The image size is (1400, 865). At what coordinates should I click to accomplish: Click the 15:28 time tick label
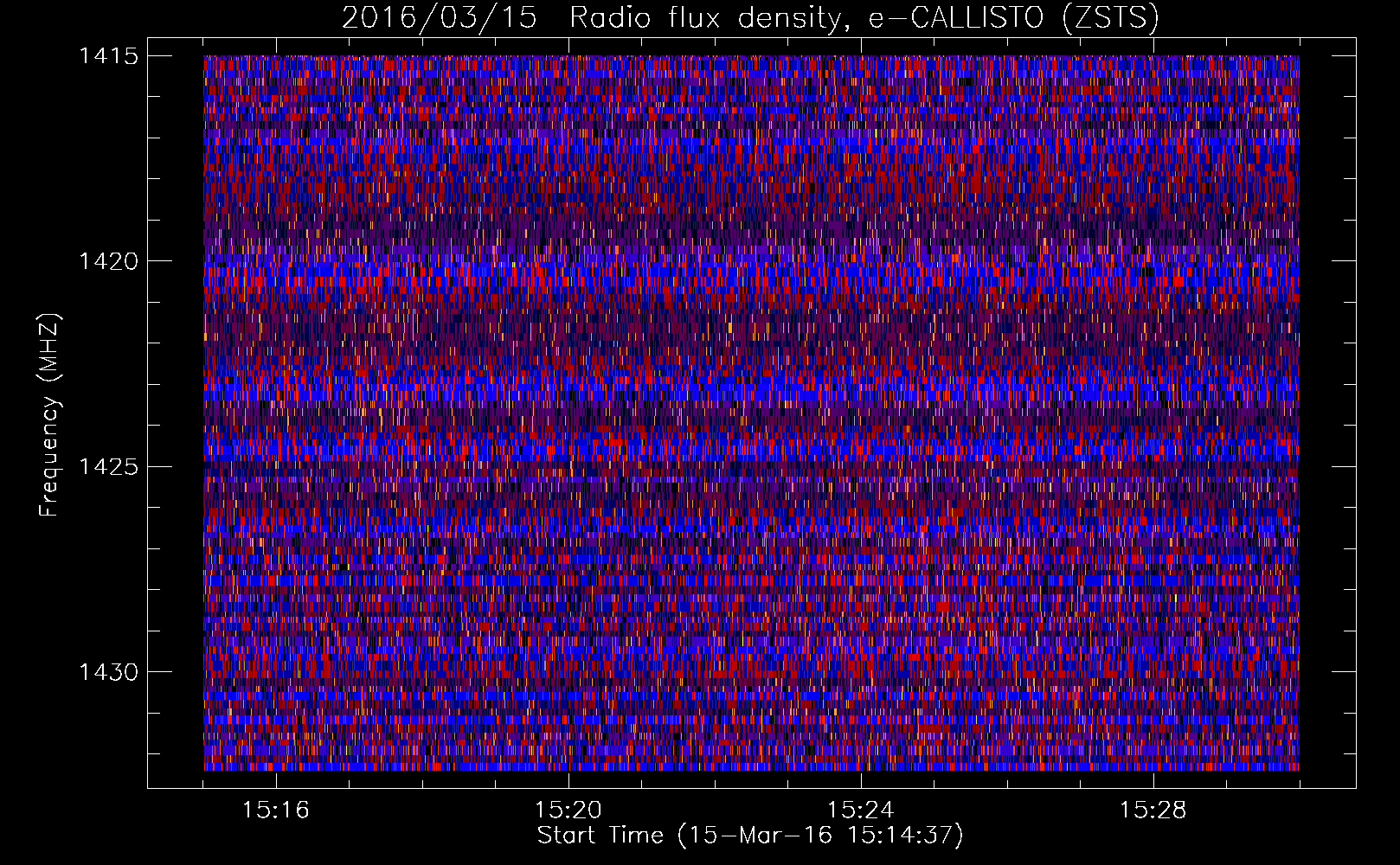click(1153, 811)
